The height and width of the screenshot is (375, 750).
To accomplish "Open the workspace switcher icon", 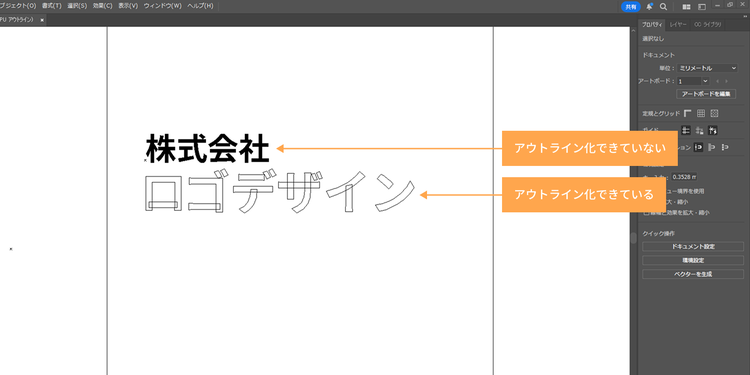I will [x=702, y=7].
